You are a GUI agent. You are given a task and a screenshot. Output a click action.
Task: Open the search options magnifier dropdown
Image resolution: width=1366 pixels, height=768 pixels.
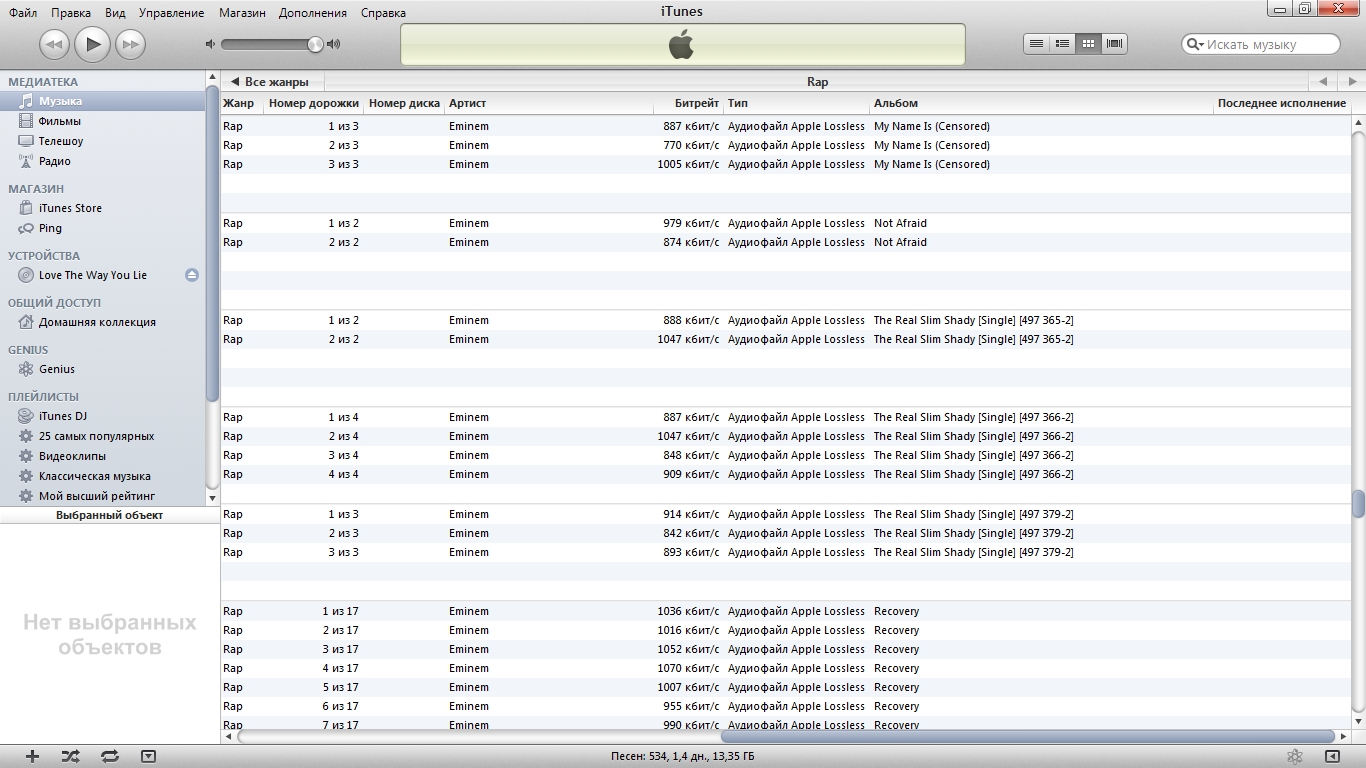click(x=1195, y=44)
